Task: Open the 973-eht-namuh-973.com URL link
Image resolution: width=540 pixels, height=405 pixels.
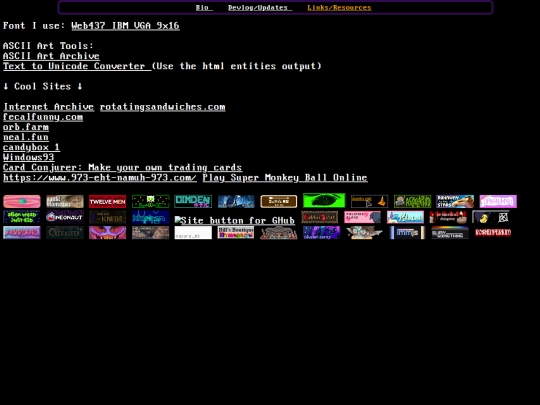Action: click(x=100, y=178)
